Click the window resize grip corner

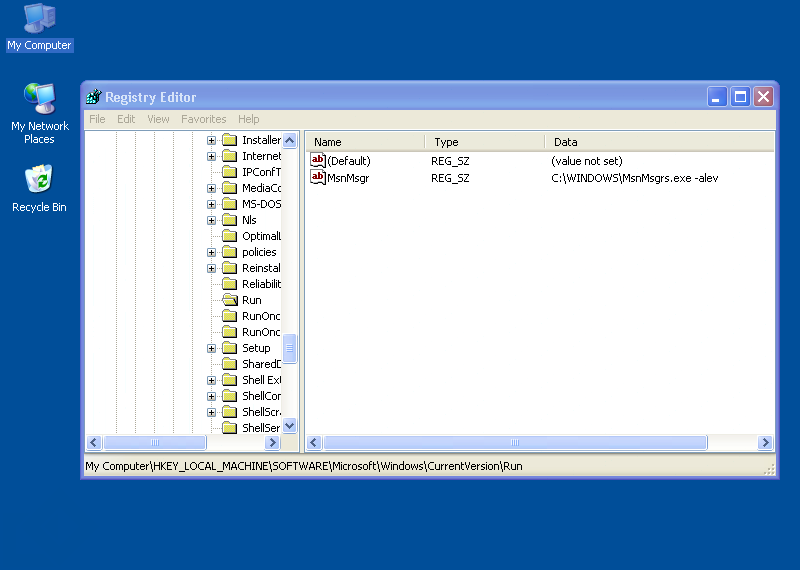point(769,470)
